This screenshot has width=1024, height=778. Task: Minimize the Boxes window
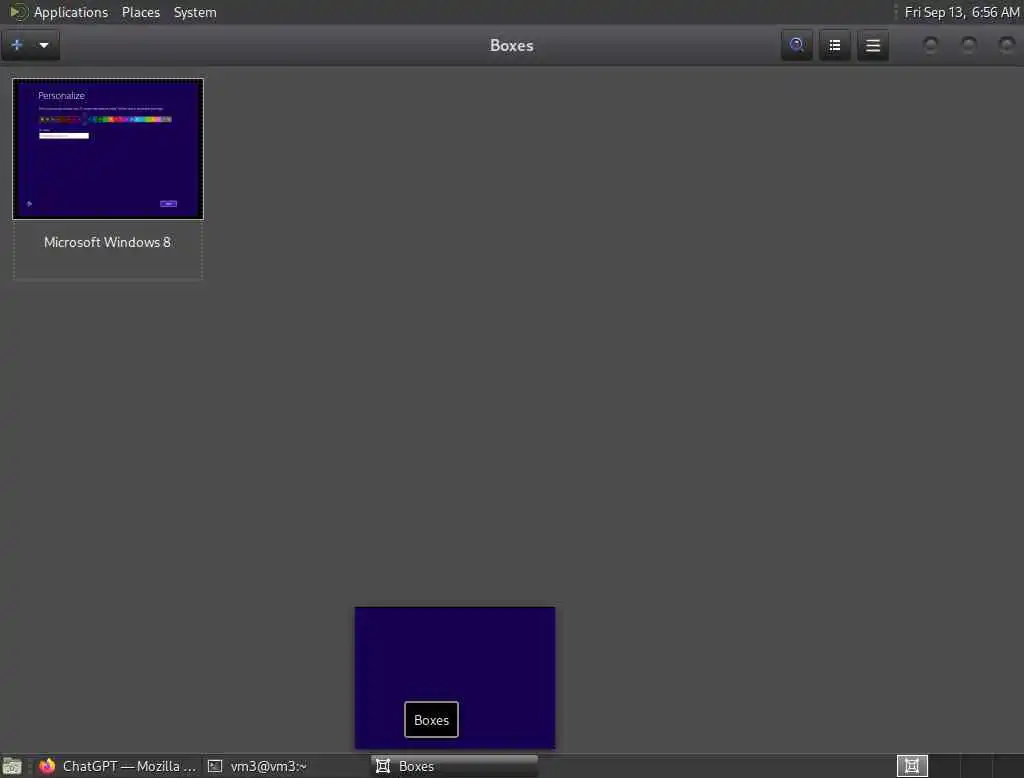coord(931,45)
